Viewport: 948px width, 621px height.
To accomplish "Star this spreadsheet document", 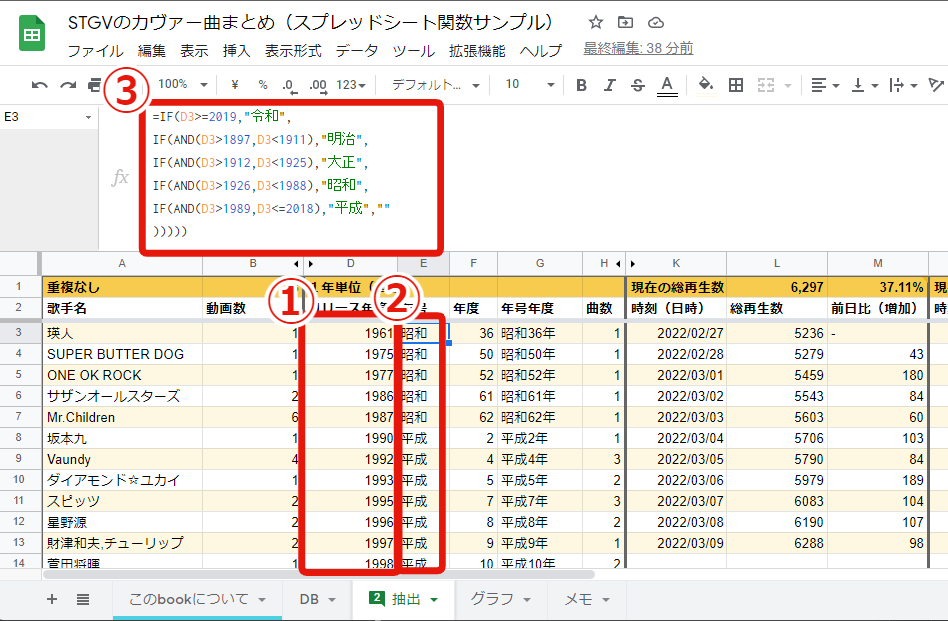I will [596, 22].
